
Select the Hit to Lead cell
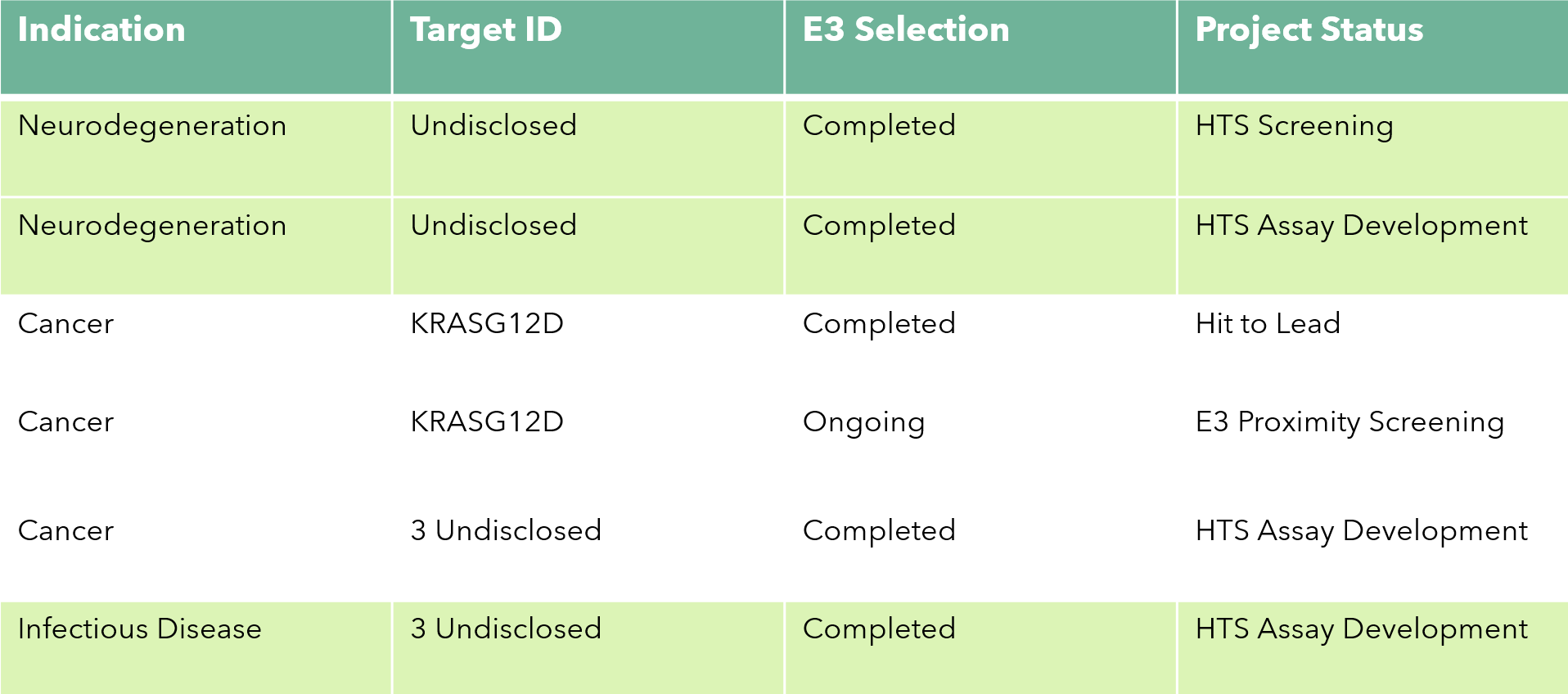point(1268,323)
